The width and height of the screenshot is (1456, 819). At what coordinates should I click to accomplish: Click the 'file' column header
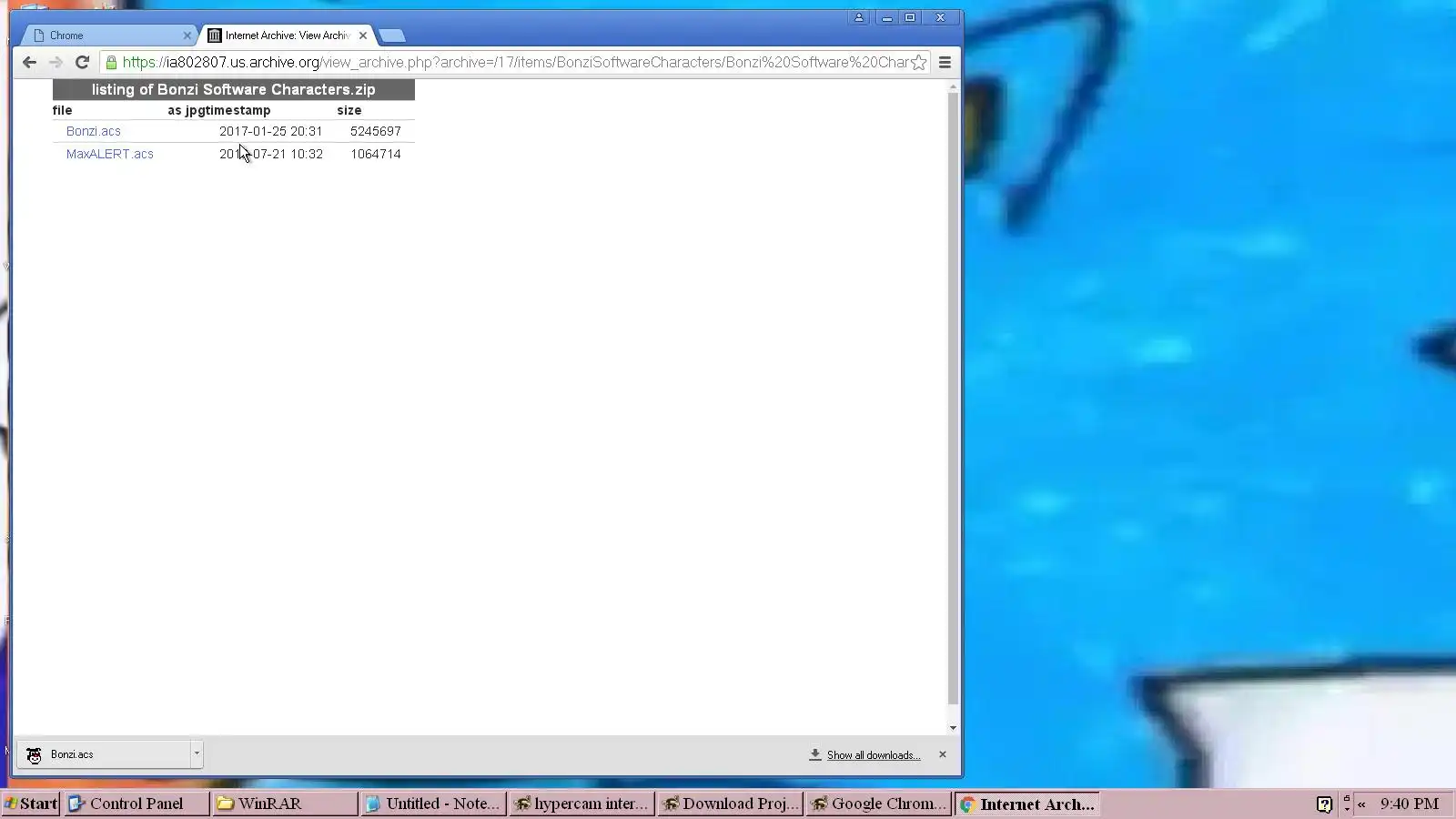(x=62, y=110)
